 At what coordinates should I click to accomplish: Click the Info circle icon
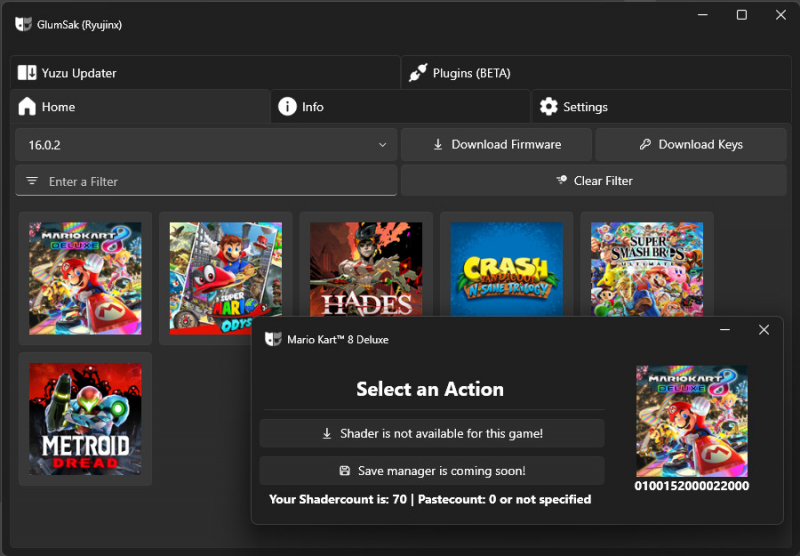[x=287, y=107]
